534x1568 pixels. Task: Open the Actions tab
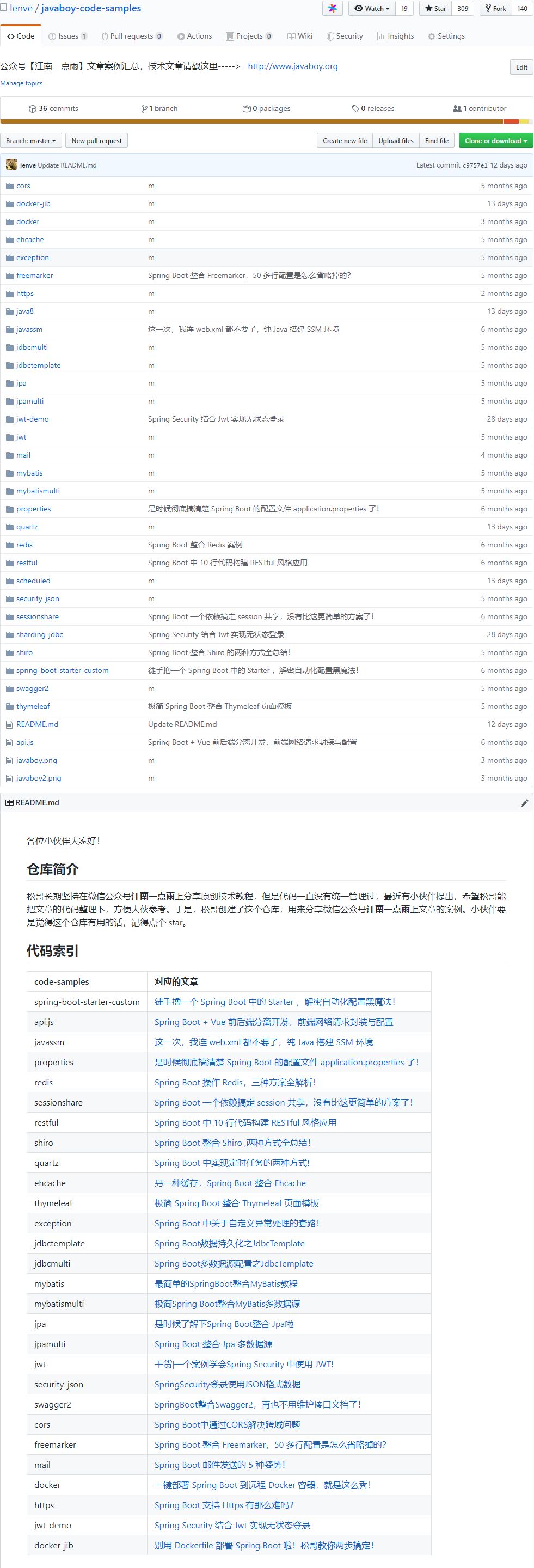(x=195, y=36)
